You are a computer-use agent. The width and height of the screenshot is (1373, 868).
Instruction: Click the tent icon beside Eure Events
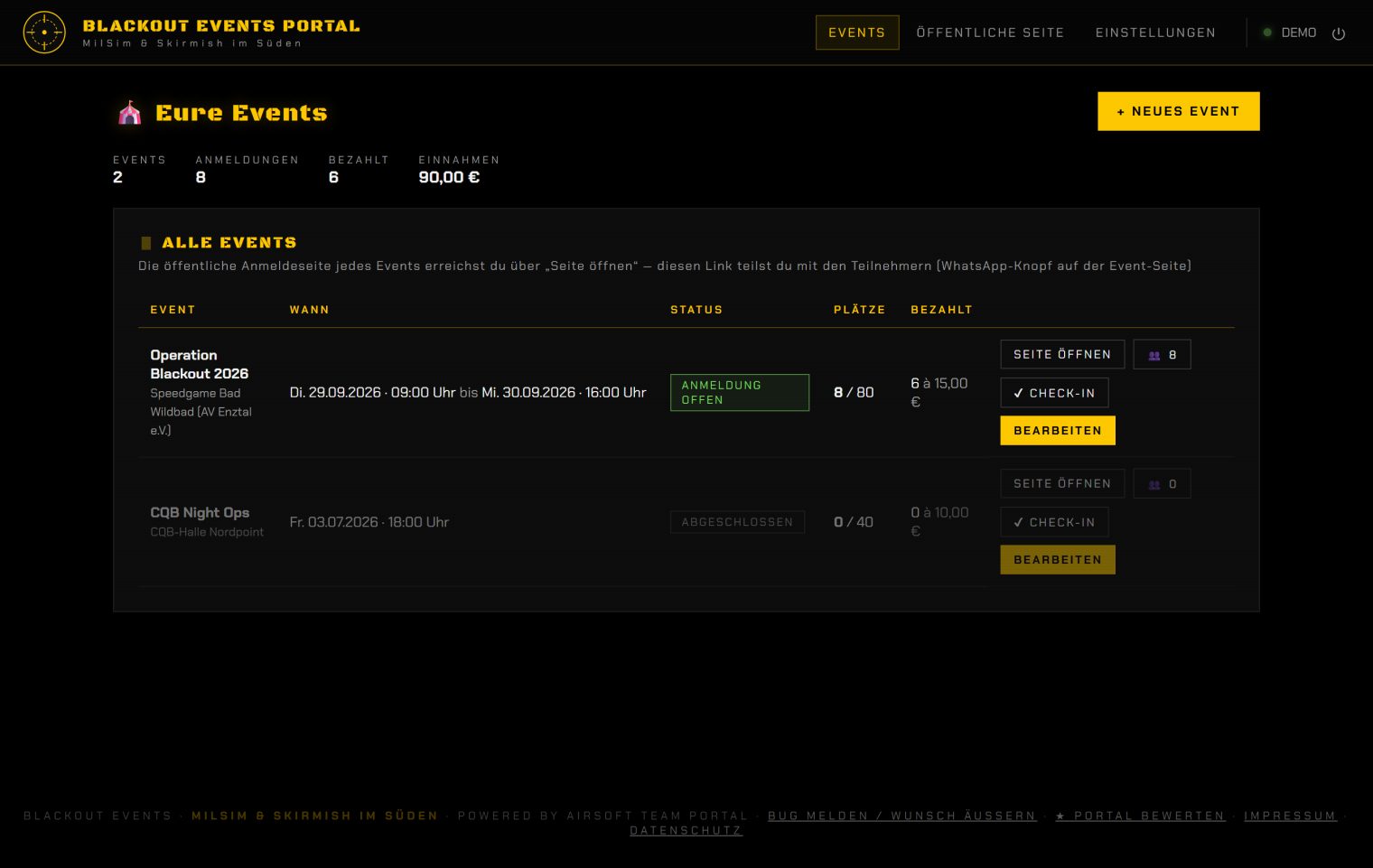coord(130,113)
